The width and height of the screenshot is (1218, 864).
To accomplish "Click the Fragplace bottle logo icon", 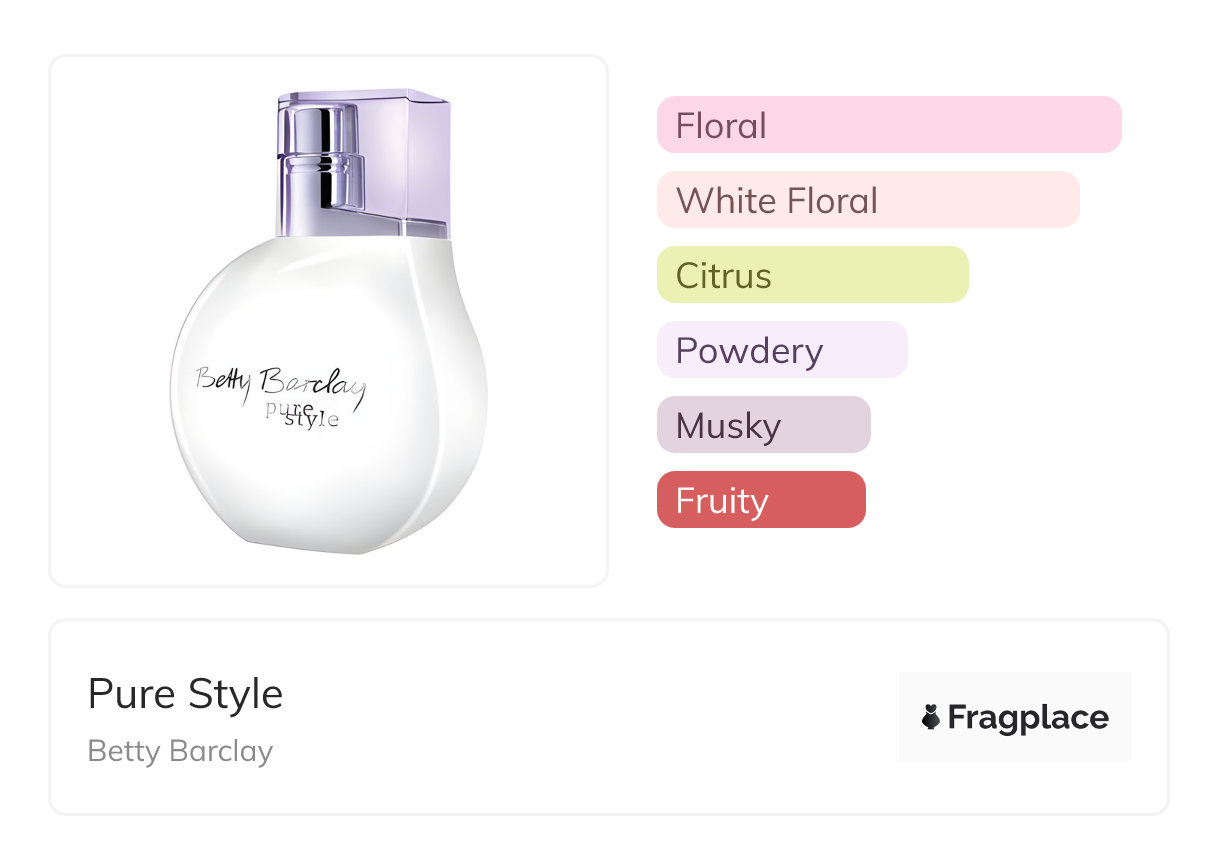I will pos(931,717).
